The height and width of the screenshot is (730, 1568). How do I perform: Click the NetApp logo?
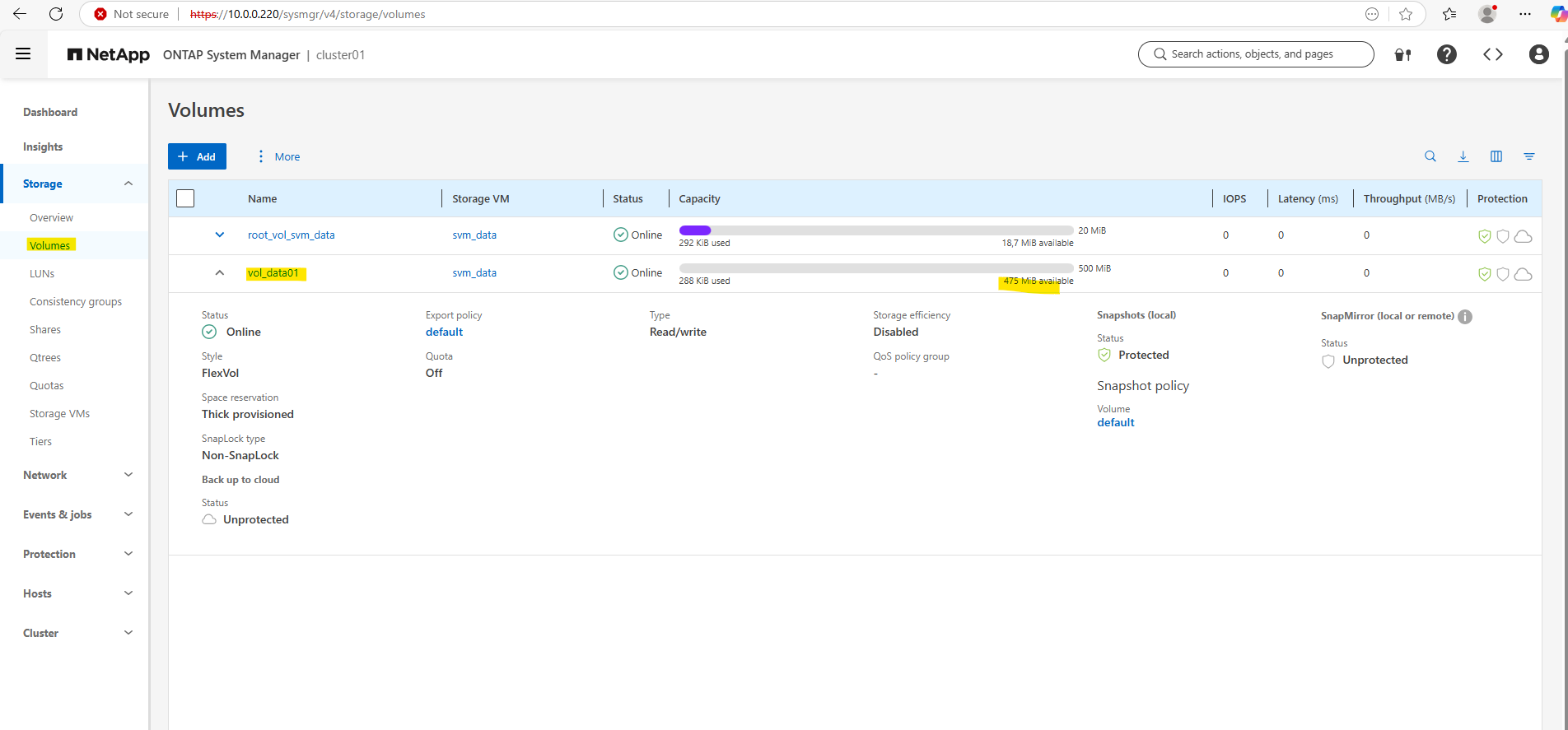point(108,54)
